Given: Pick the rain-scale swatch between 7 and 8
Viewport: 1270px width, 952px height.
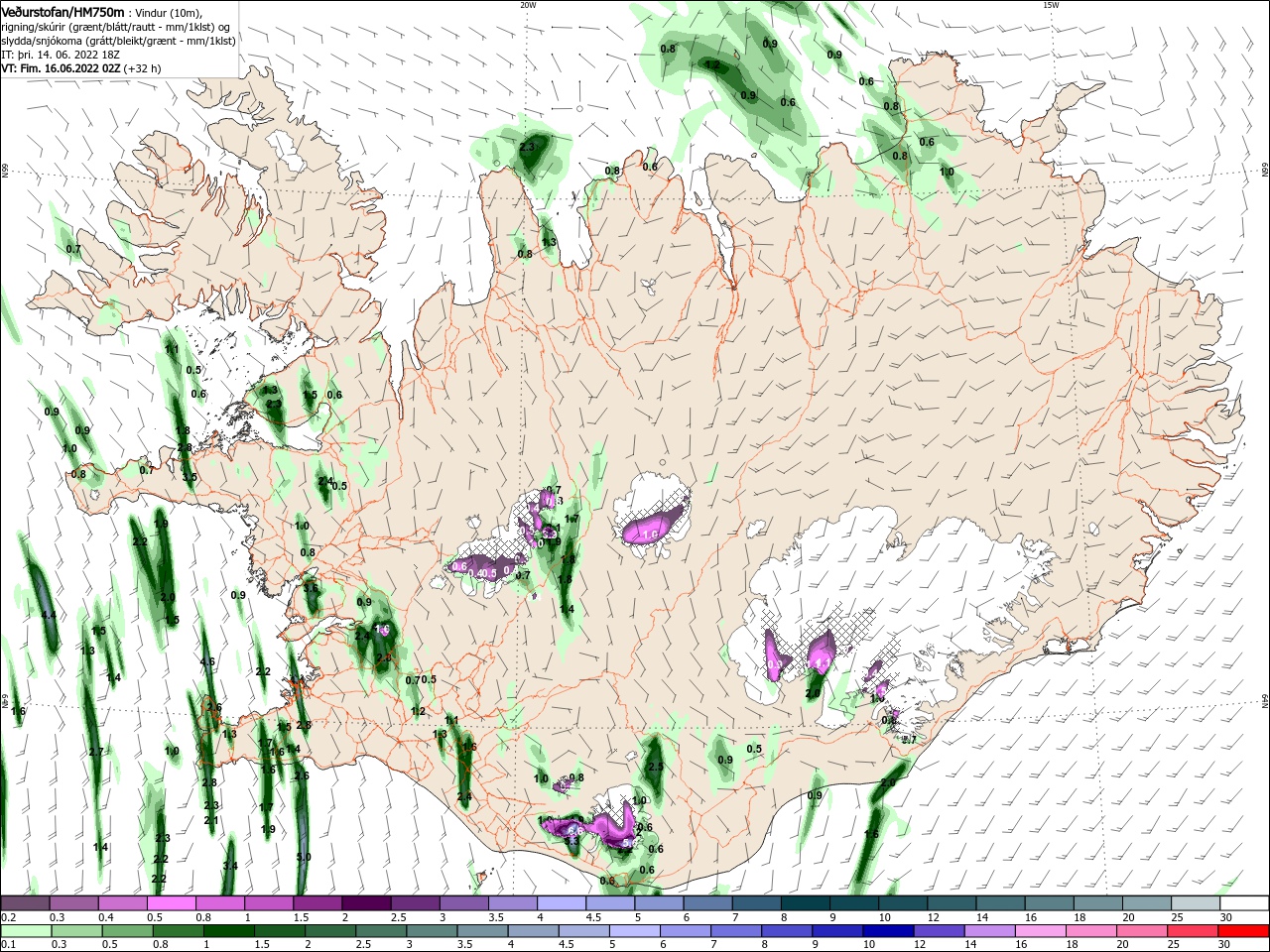Looking at the screenshot, I should pyautogui.click(x=737, y=931).
